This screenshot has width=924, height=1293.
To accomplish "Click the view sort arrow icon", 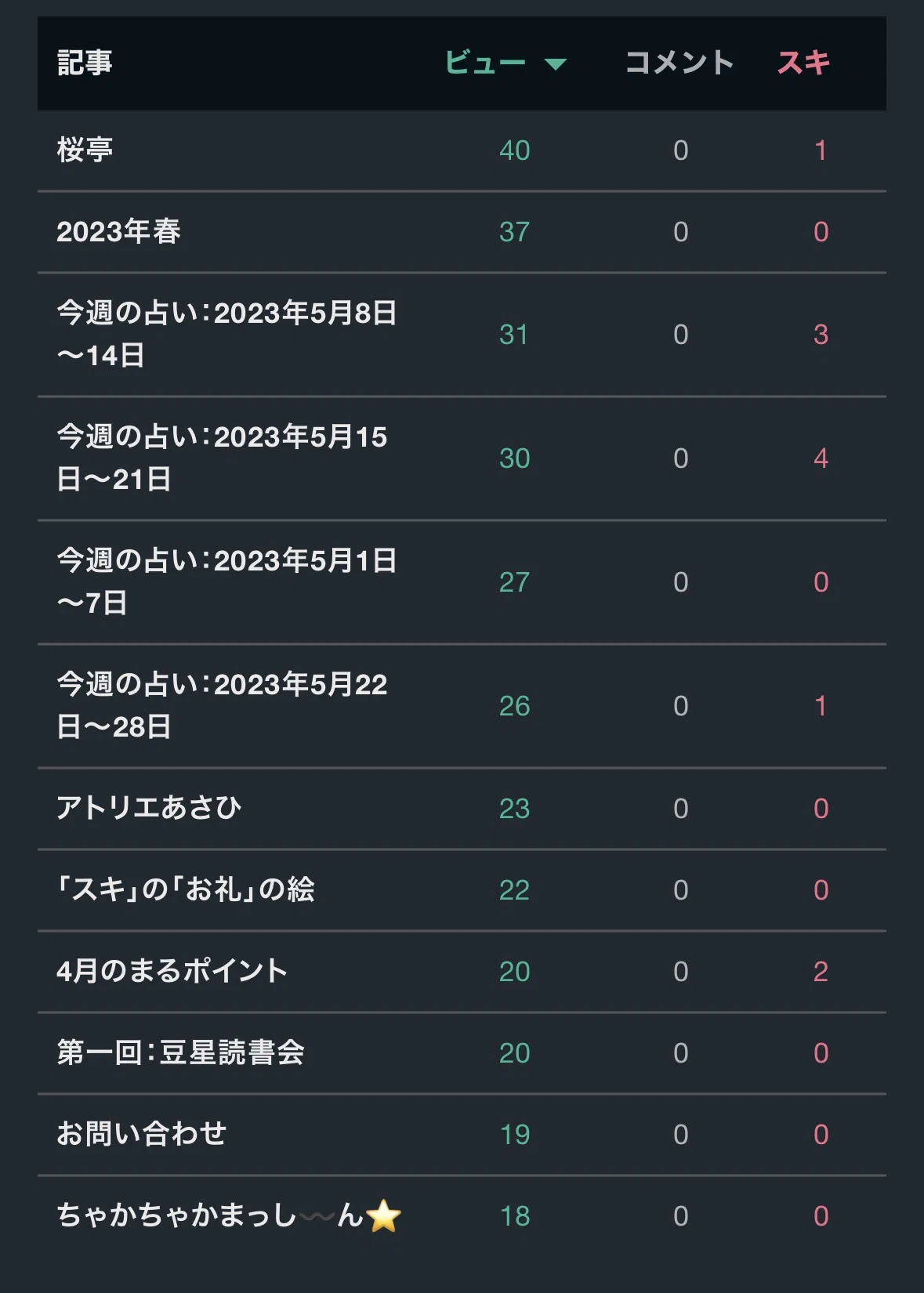I will click(x=555, y=64).
